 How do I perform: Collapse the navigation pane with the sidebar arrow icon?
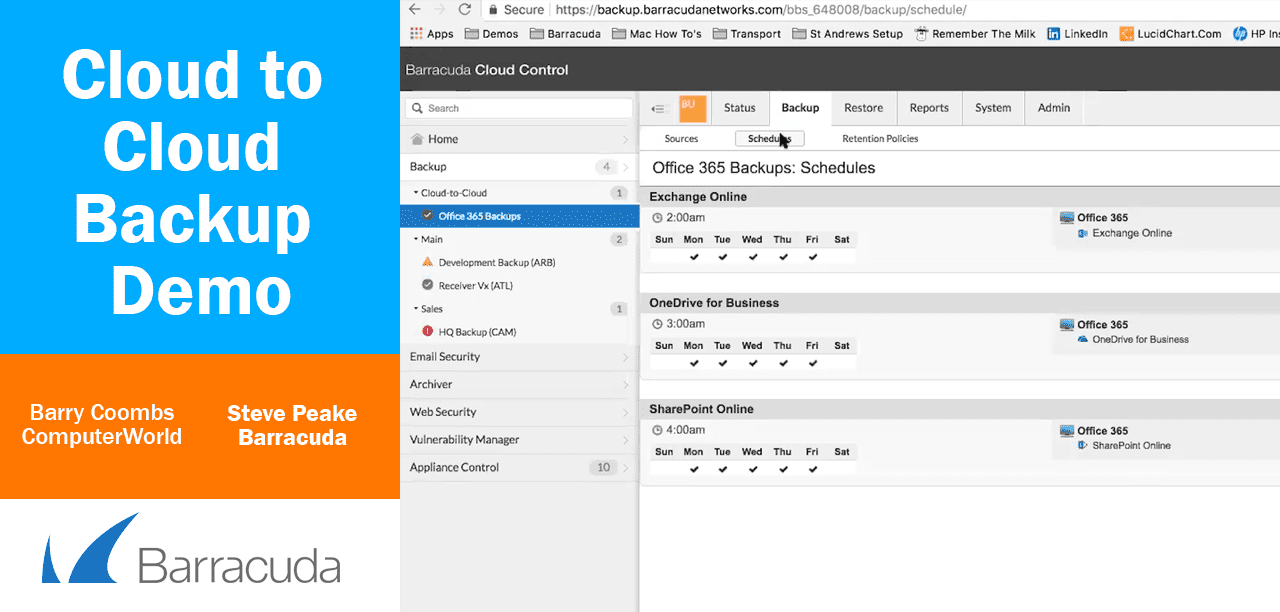tap(658, 107)
